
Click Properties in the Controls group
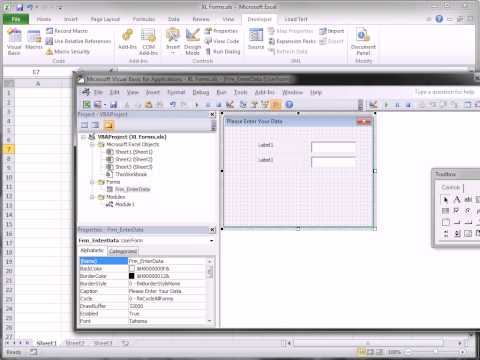point(221,31)
